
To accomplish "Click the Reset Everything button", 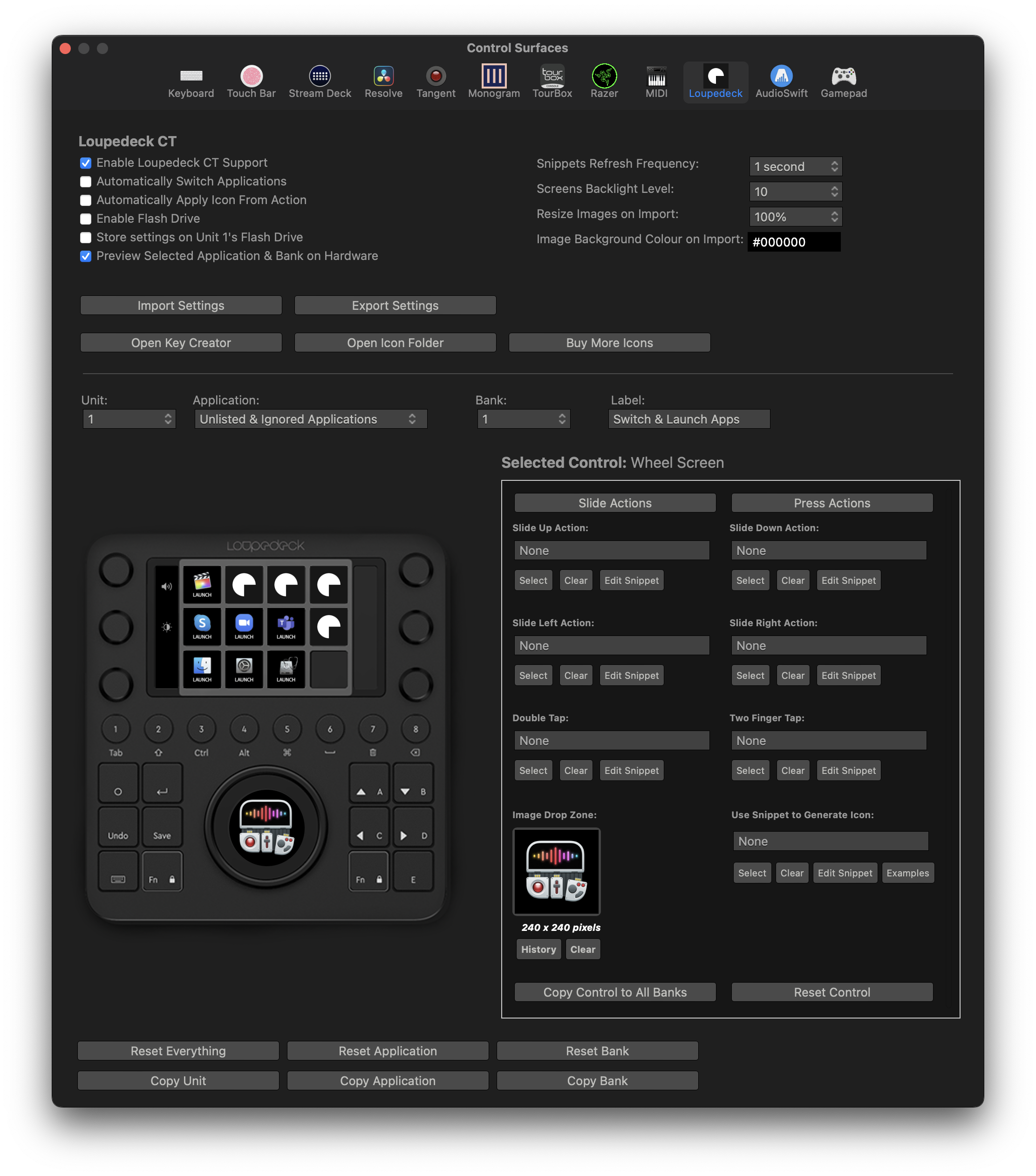I will [x=178, y=1051].
